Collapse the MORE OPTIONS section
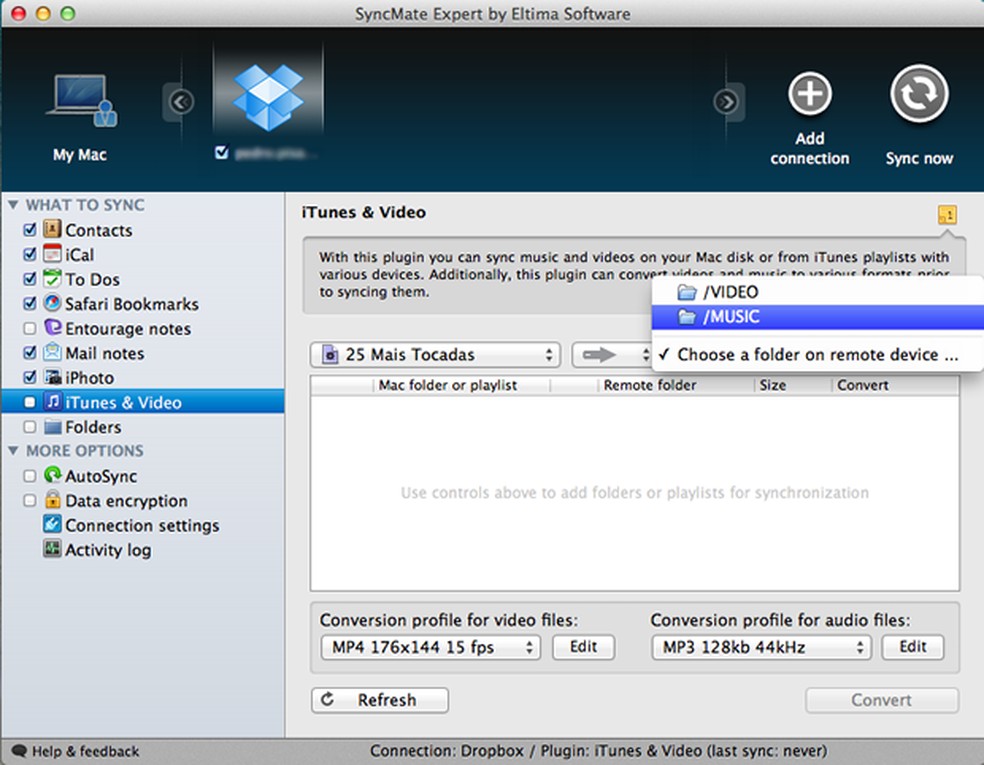The height and width of the screenshot is (765, 984). click(x=13, y=451)
